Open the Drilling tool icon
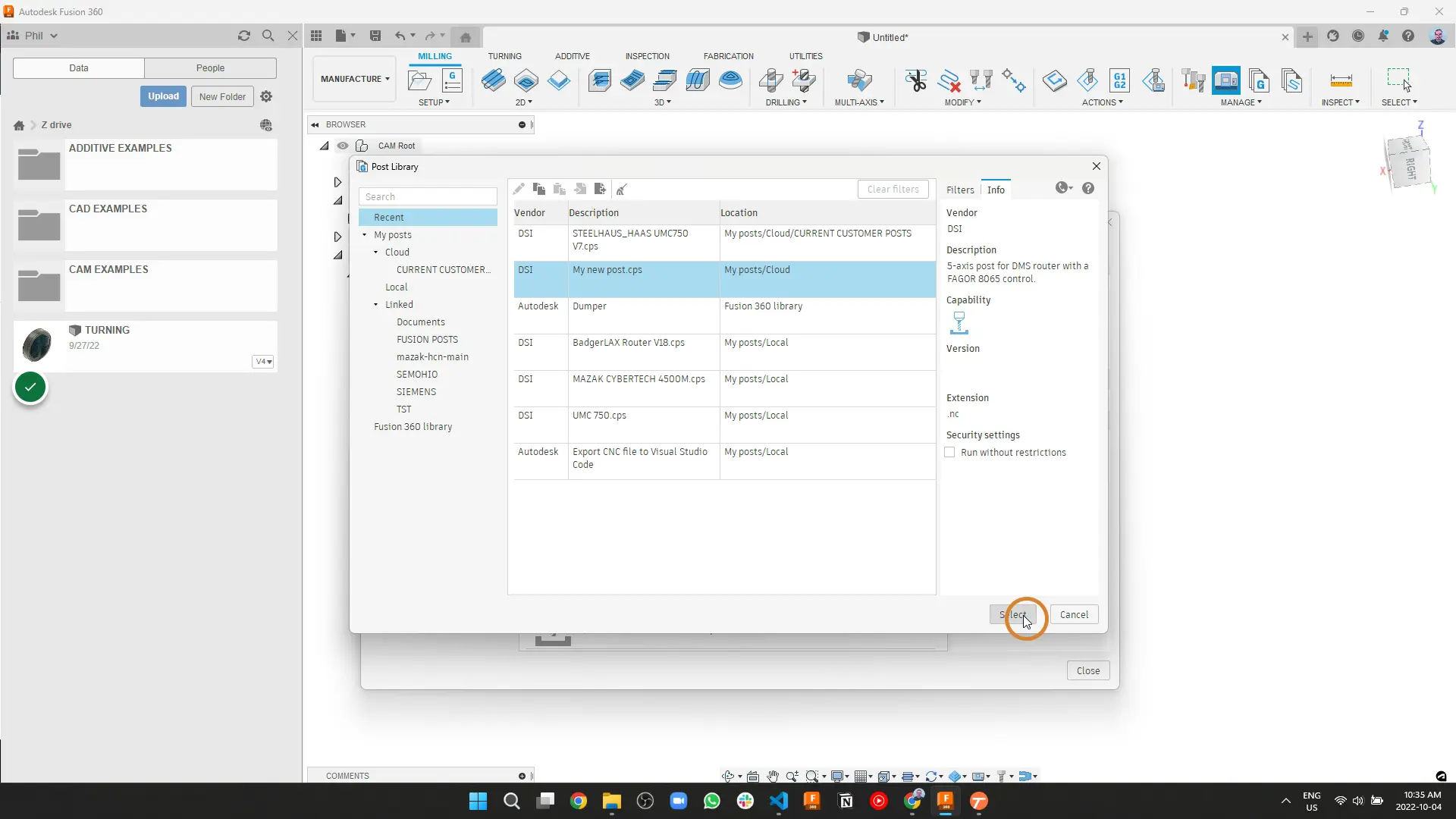The width and height of the screenshot is (1456, 819). point(770,80)
